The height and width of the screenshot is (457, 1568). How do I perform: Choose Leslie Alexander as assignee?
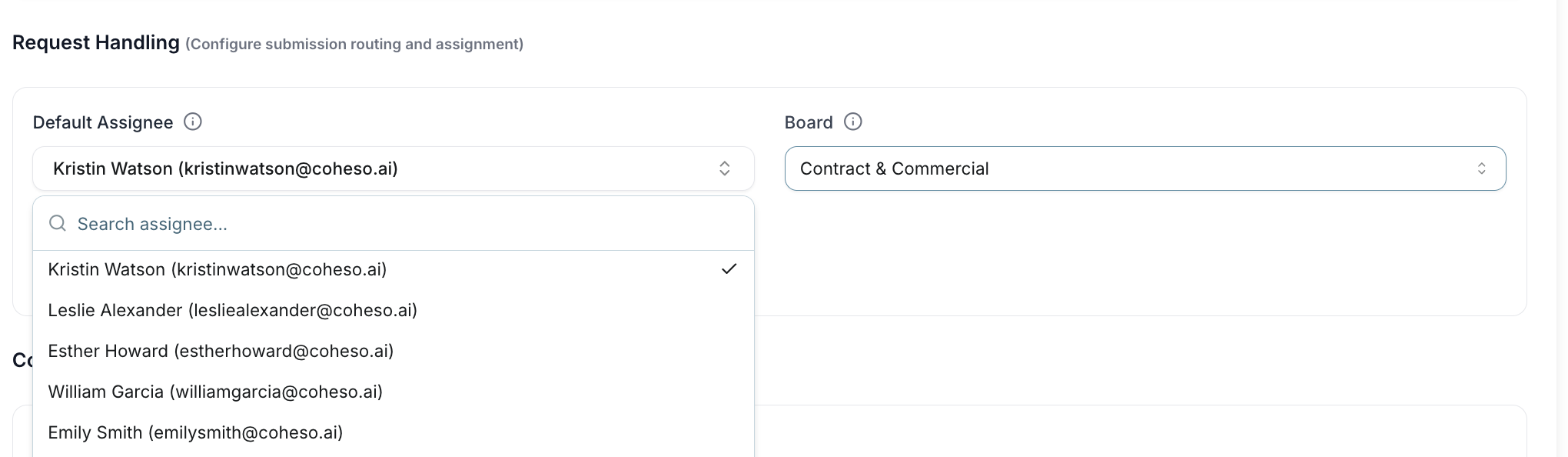(232, 310)
